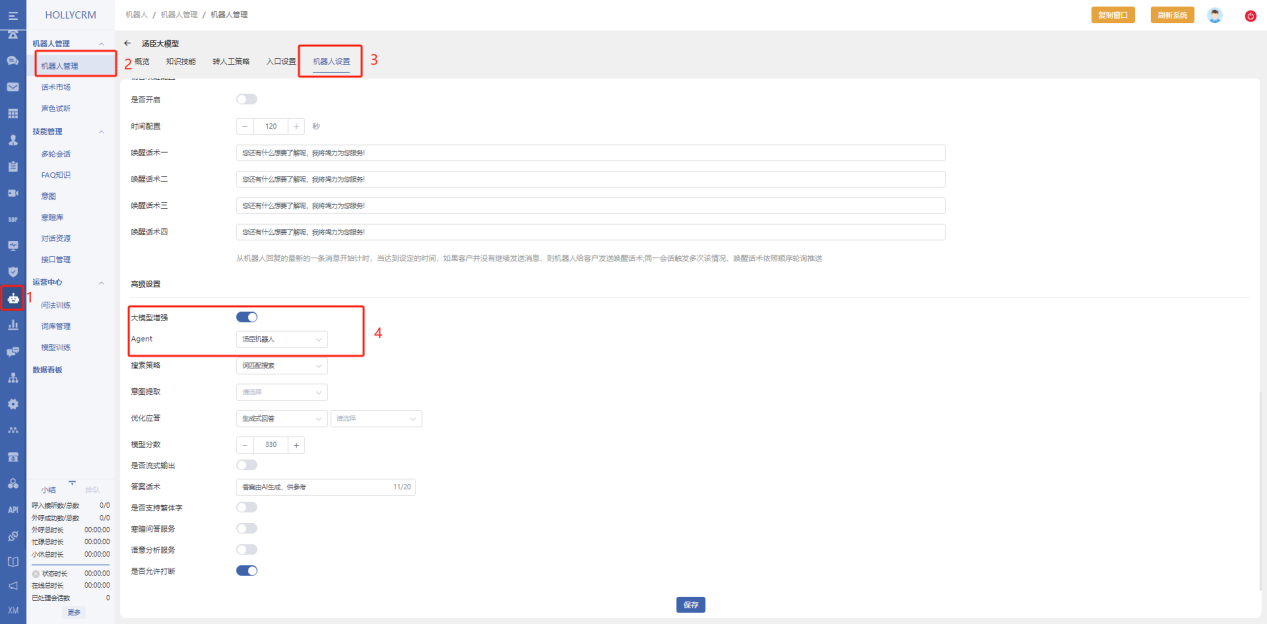The width and height of the screenshot is (1267, 624).
Task: Enable the 语音分析服务 switch
Action: (x=246, y=549)
